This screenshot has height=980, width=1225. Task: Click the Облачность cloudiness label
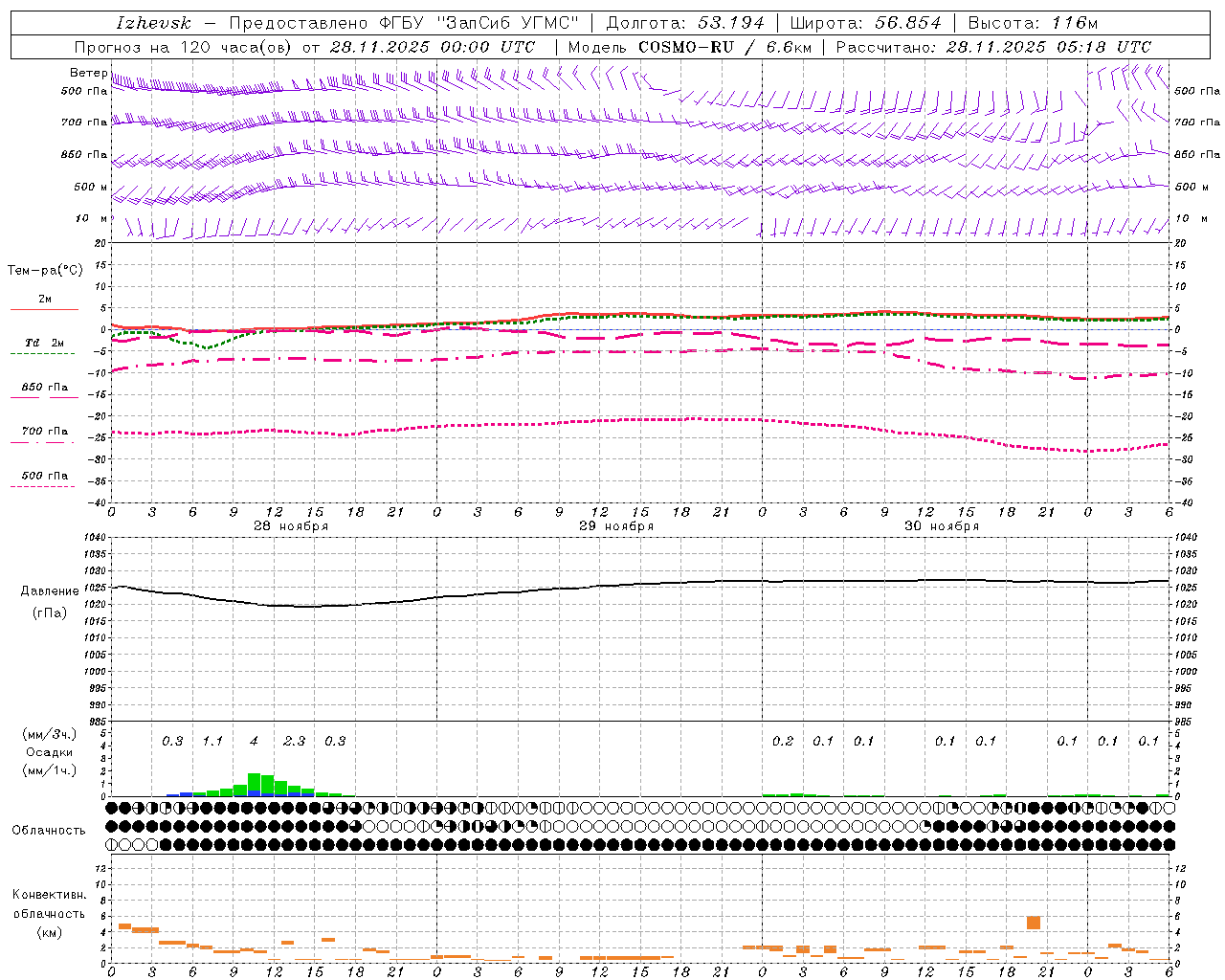point(49,831)
